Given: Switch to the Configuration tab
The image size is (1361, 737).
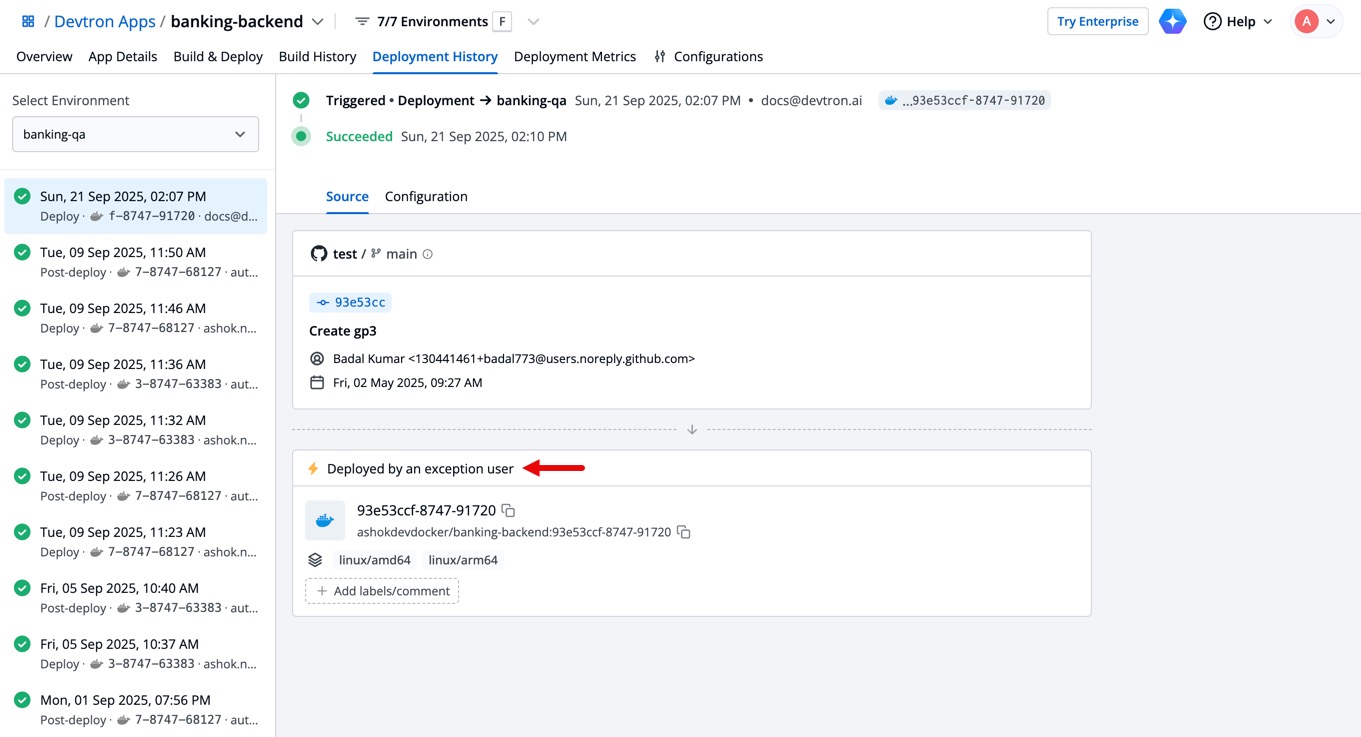Looking at the screenshot, I should (426, 196).
